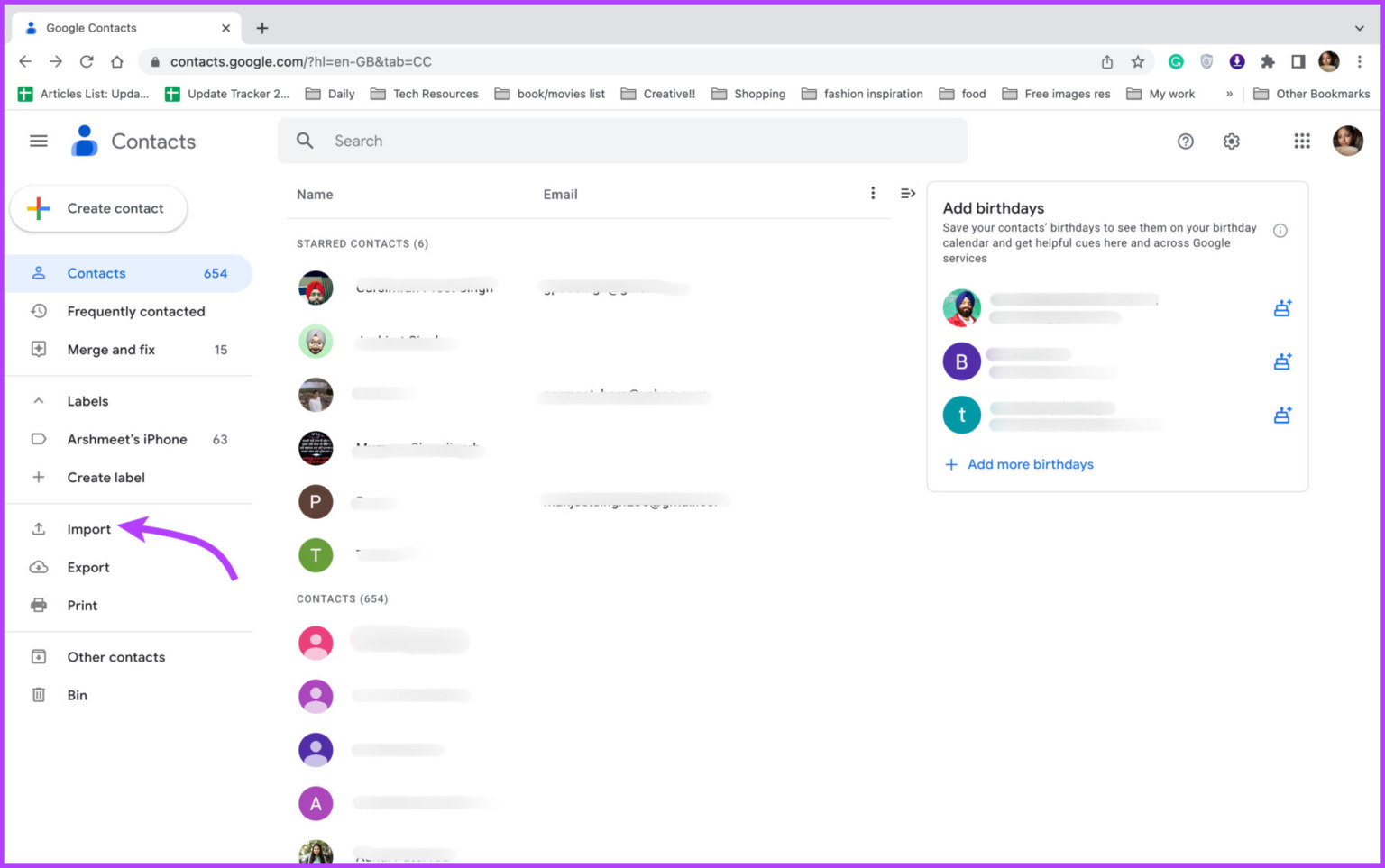Click Add more birthdays link
The width and height of the screenshot is (1385, 868).
click(1029, 464)
